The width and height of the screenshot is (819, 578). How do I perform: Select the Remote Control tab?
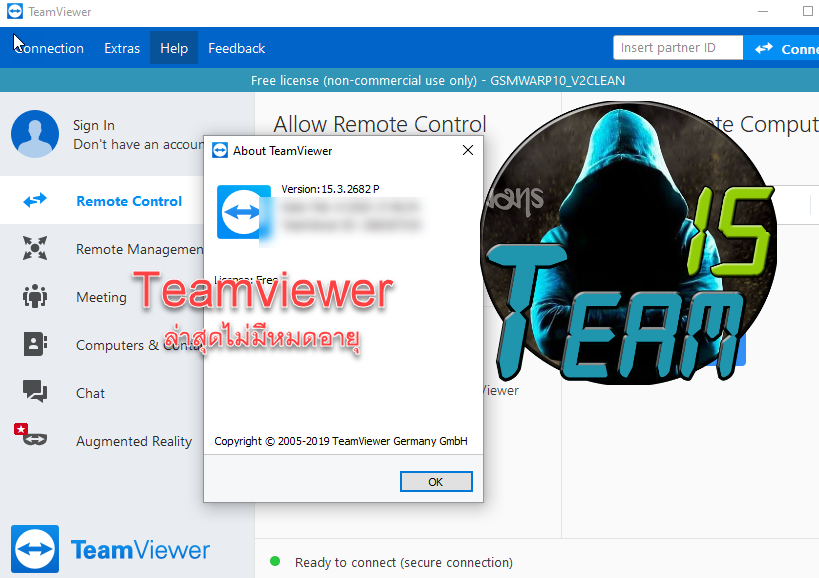pyautogui.click(x=102, y=200)
